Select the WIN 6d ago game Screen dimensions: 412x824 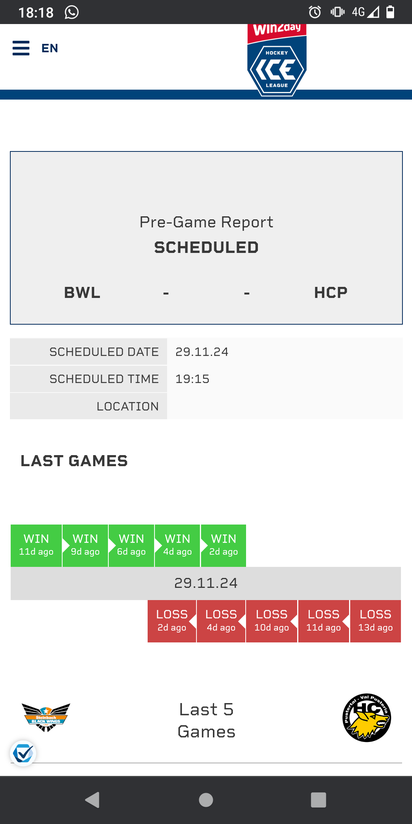tap(131, 545)
